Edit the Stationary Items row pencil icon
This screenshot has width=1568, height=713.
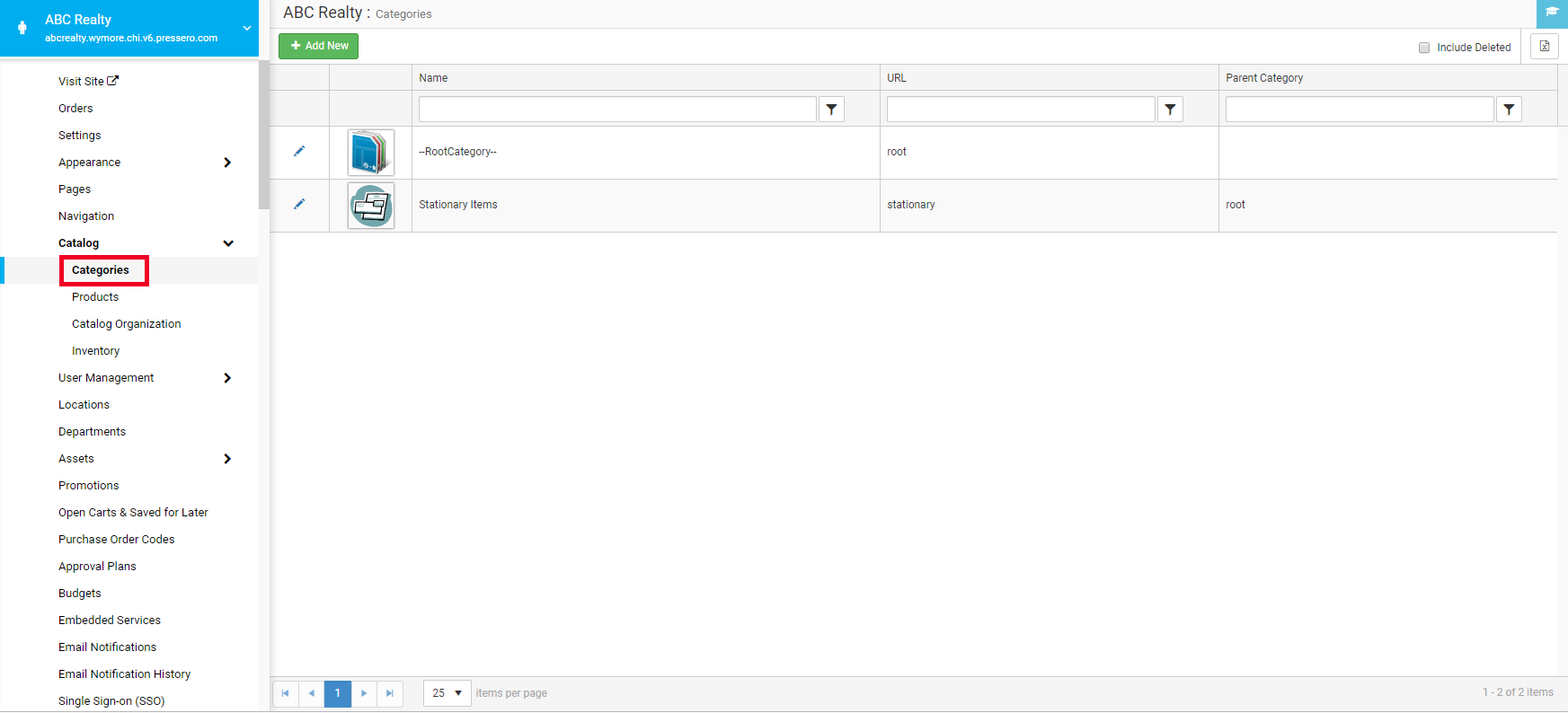coord(299,205)
